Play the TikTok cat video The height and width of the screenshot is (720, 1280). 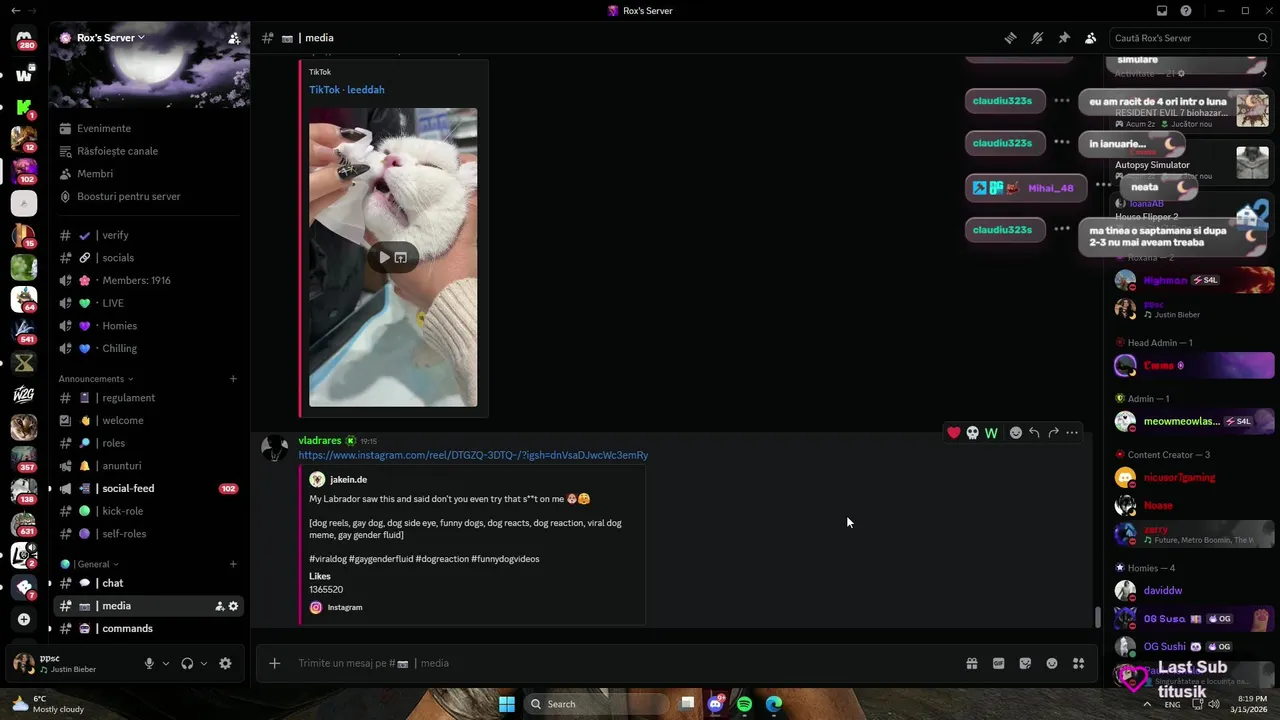(384, 257)
